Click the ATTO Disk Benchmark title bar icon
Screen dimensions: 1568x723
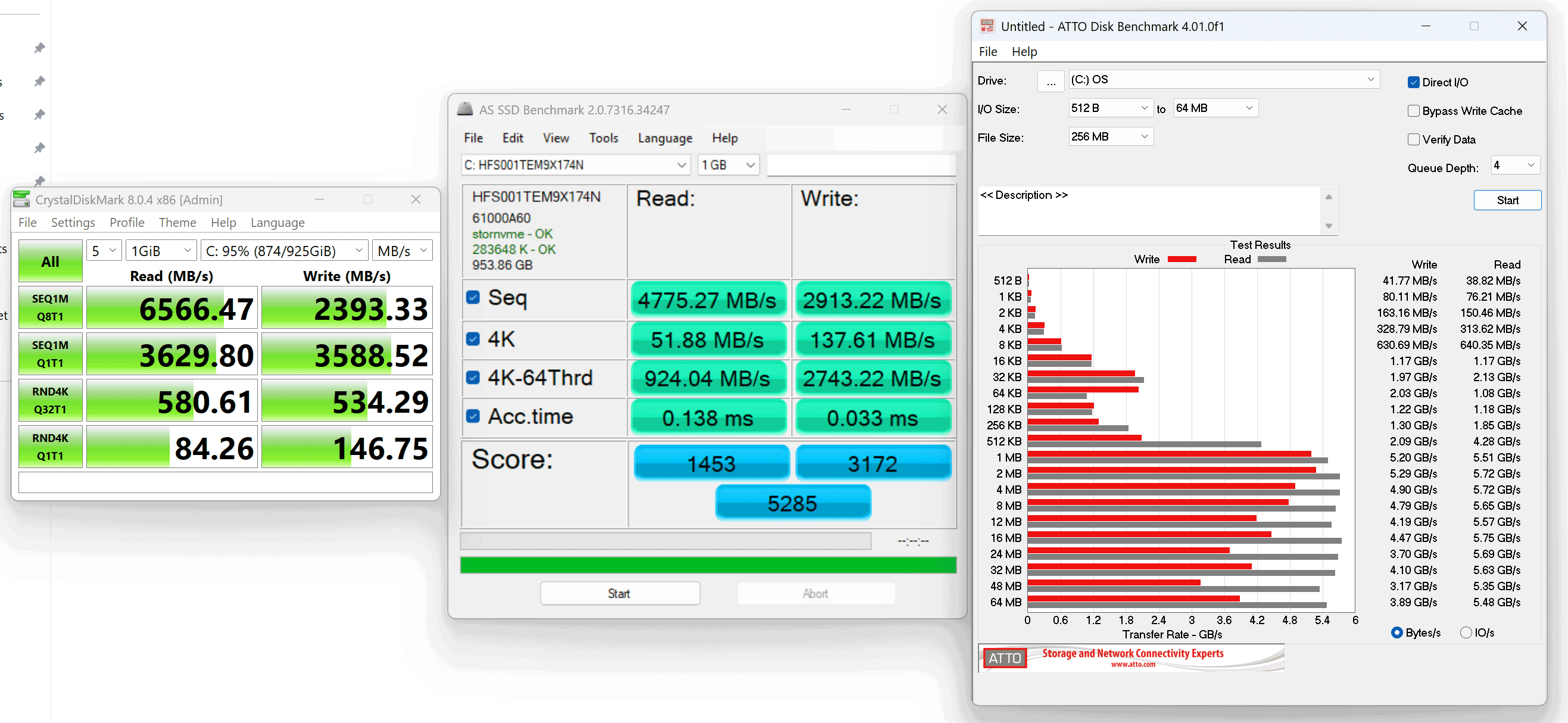[987, 26]
